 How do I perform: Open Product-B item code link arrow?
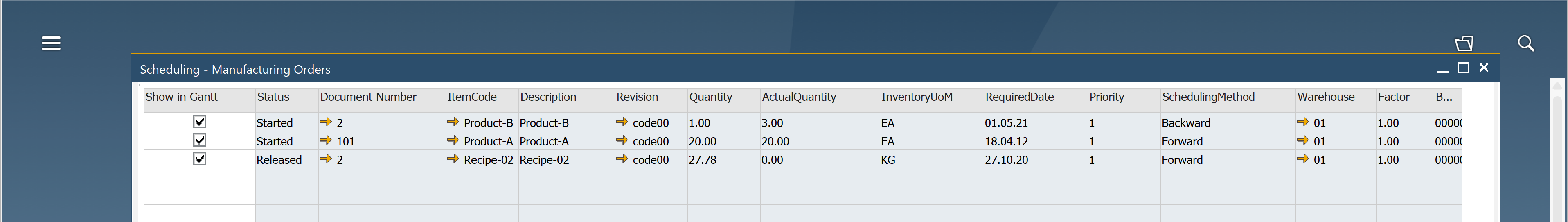click(452, 122)
